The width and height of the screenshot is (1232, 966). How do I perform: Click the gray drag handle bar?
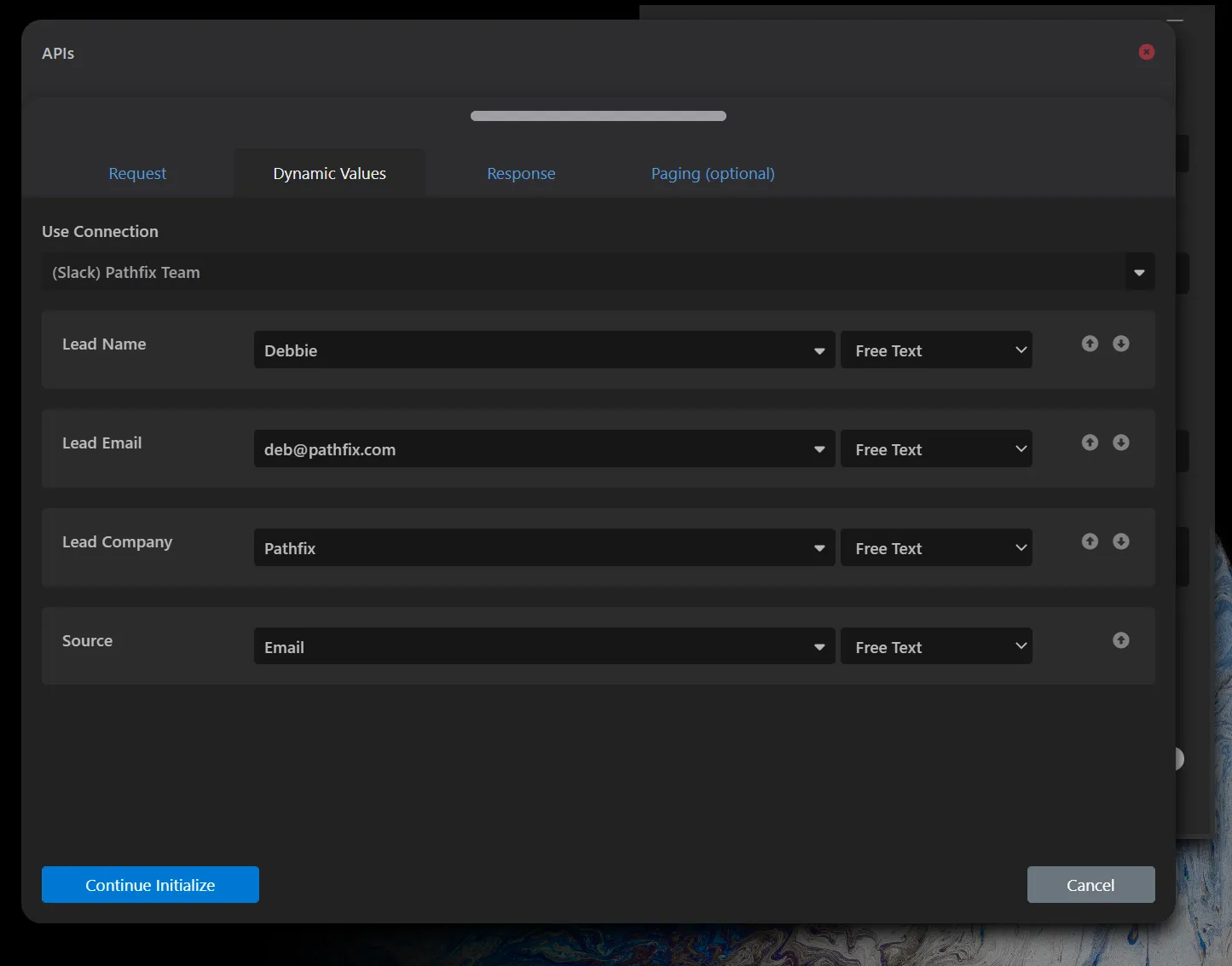(599, 116)
